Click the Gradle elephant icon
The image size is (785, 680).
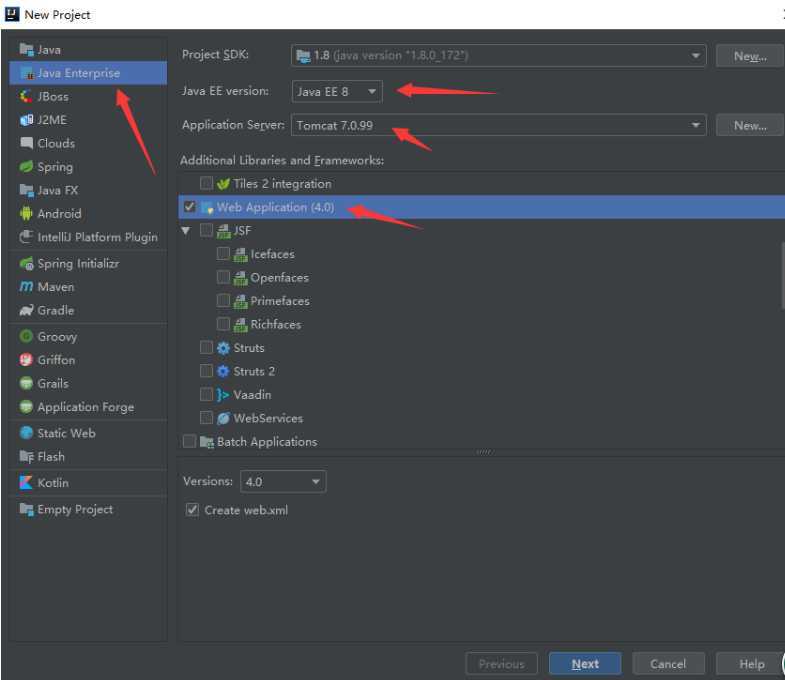[26, 310]
